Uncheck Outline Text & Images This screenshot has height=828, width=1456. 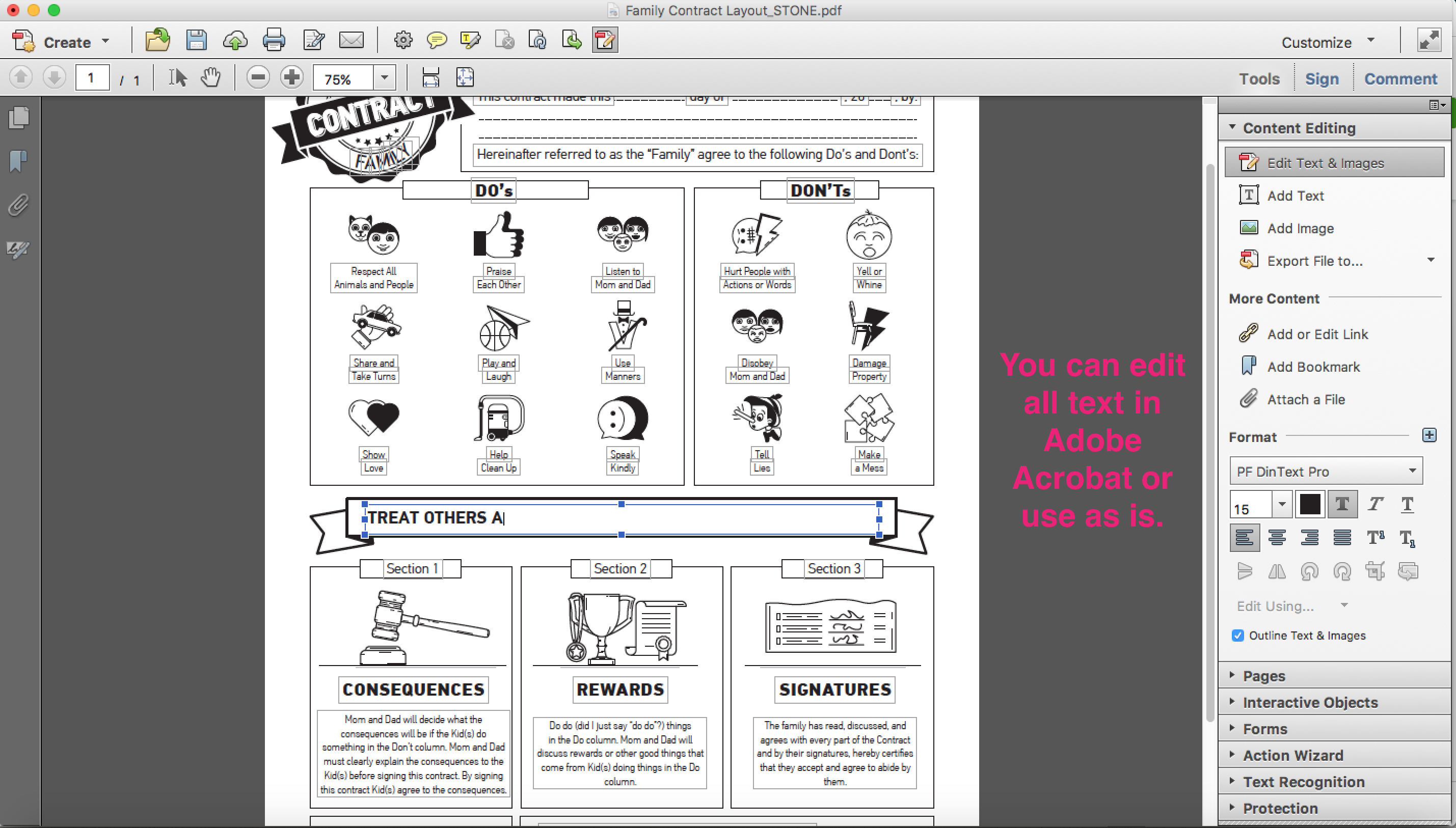[1238, 635]
